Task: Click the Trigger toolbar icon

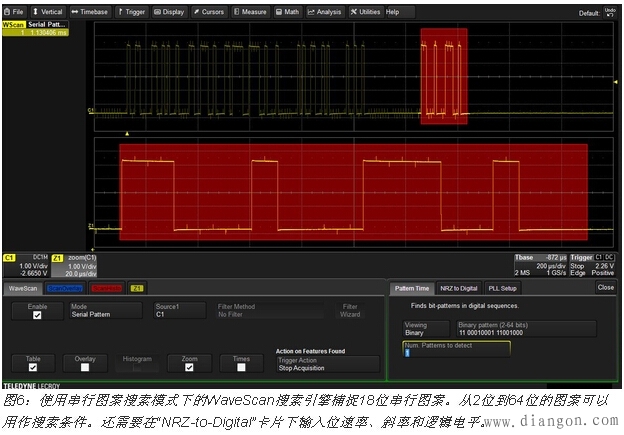Action: [x=133, y=12]
